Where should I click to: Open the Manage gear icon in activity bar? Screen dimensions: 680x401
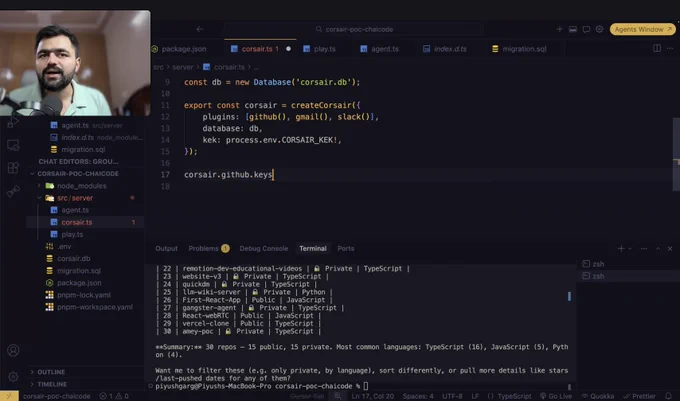[x=13, y=377]
